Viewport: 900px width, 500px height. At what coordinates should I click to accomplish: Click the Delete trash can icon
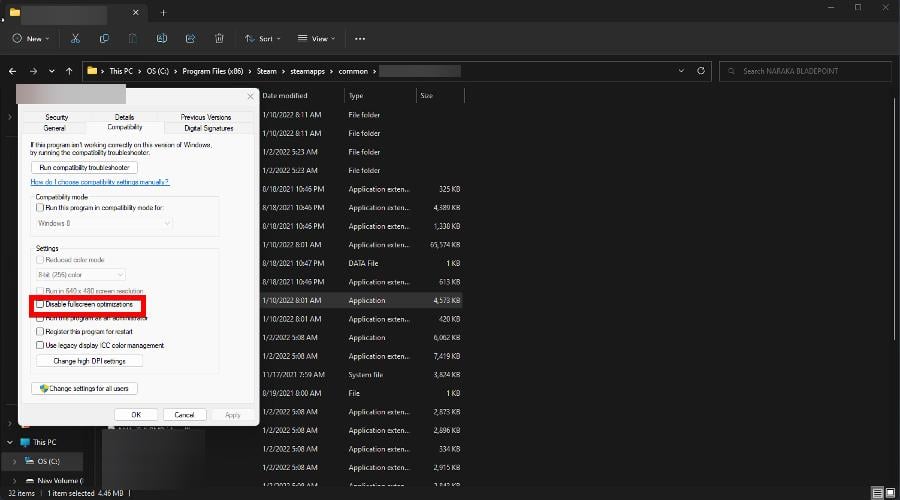point(219,38)
